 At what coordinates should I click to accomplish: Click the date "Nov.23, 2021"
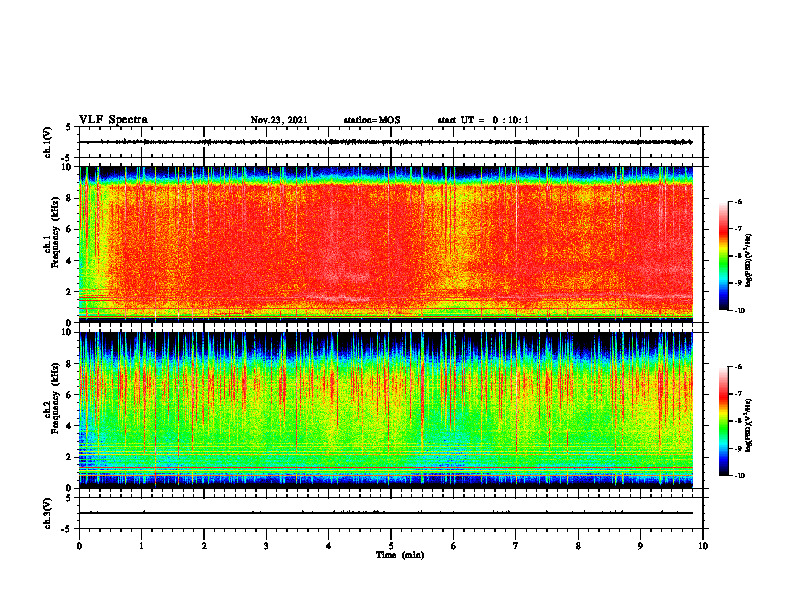coord(279,120)
